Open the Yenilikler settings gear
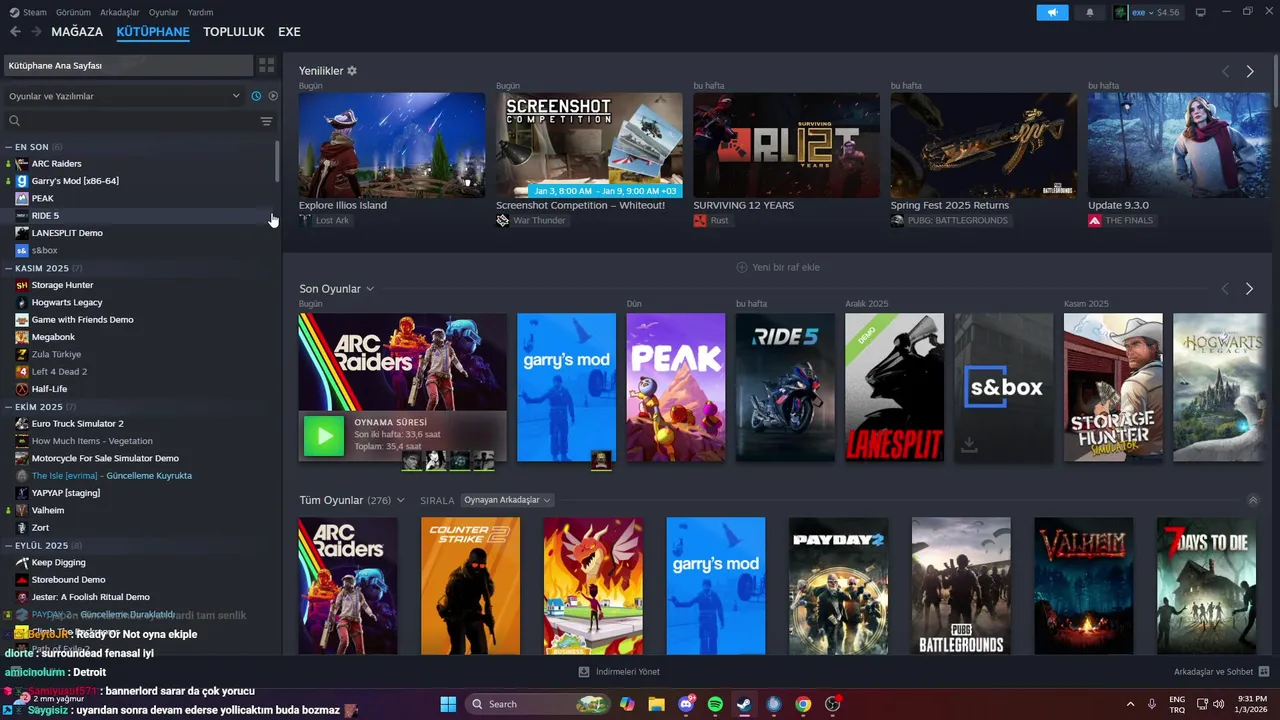 tap(352, 71)
